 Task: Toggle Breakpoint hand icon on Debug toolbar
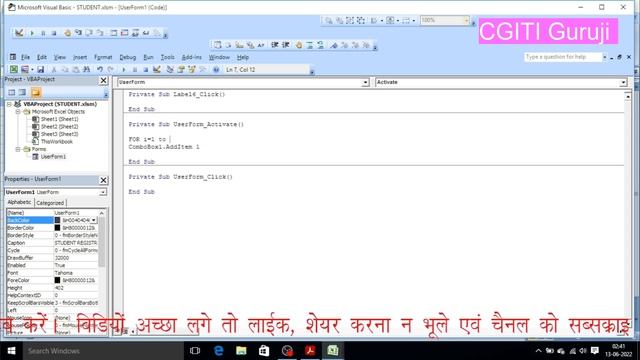tap(67, 33)
